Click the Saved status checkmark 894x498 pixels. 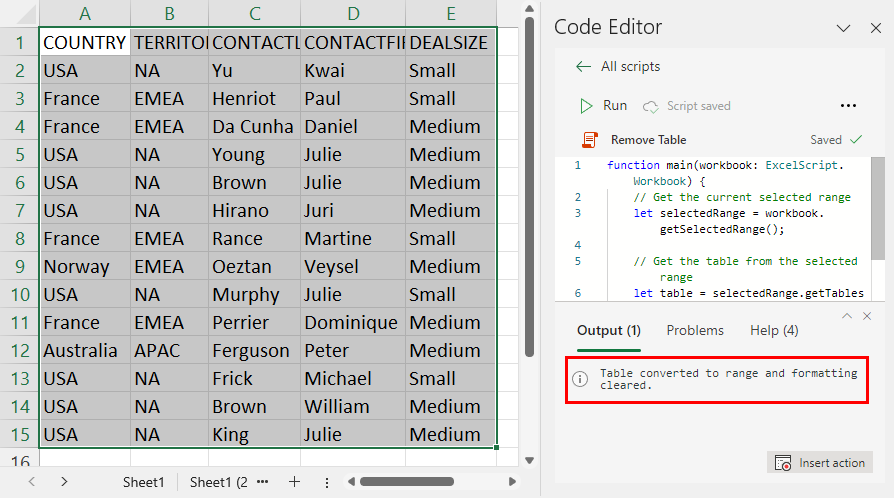click(x=856, y=140)
